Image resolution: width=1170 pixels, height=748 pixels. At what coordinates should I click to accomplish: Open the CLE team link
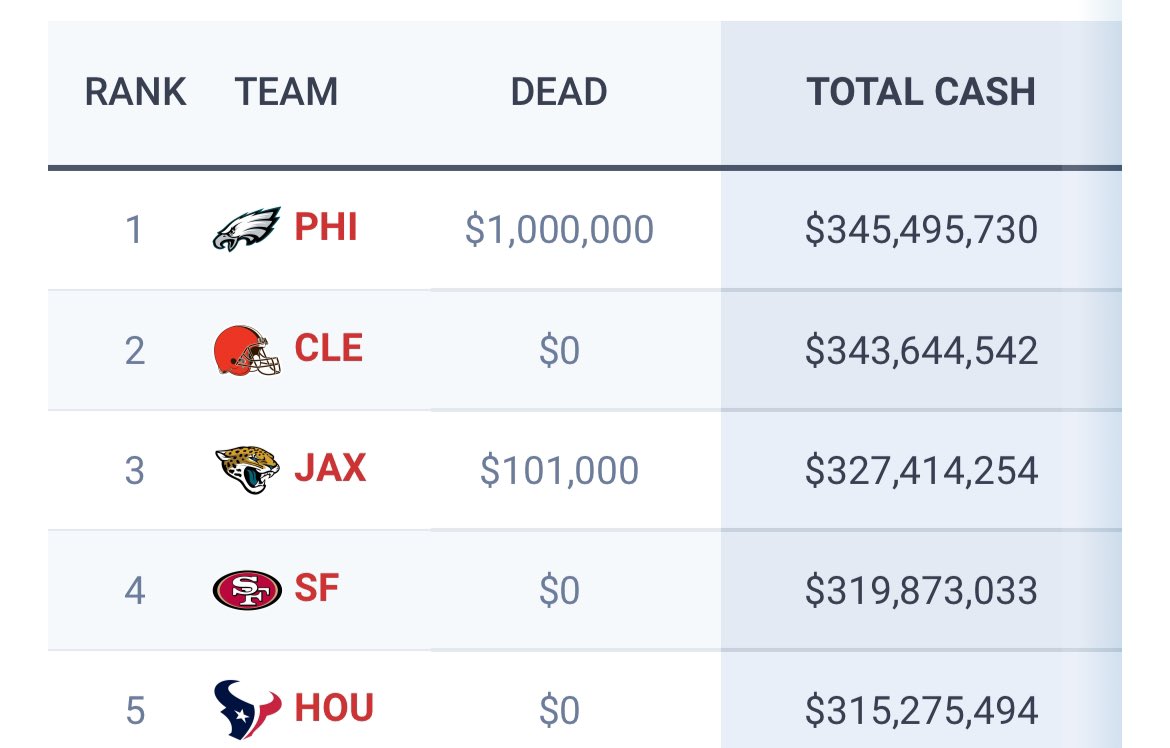(329, 348)
